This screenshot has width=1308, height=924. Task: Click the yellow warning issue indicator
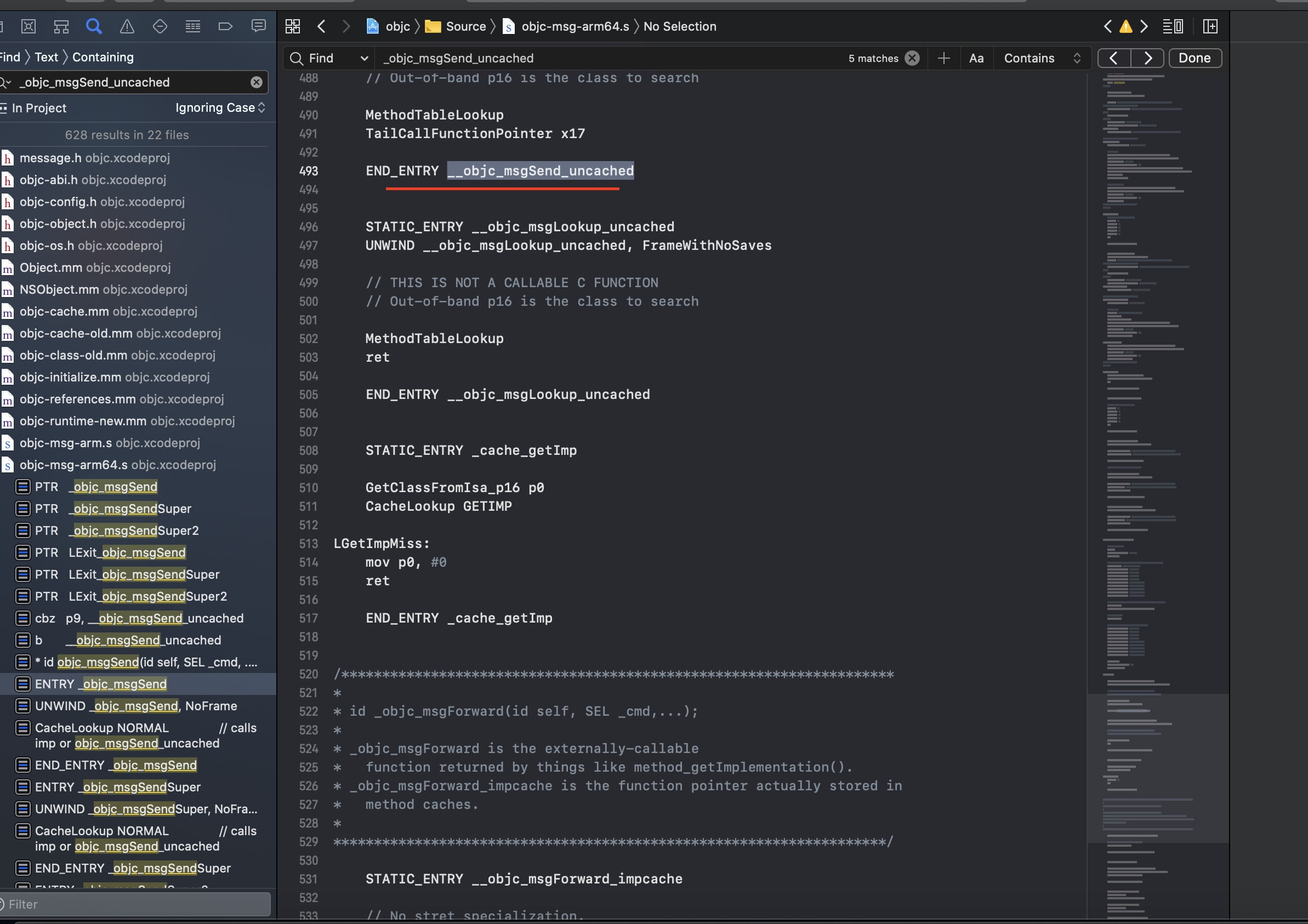coord(1125,26)
